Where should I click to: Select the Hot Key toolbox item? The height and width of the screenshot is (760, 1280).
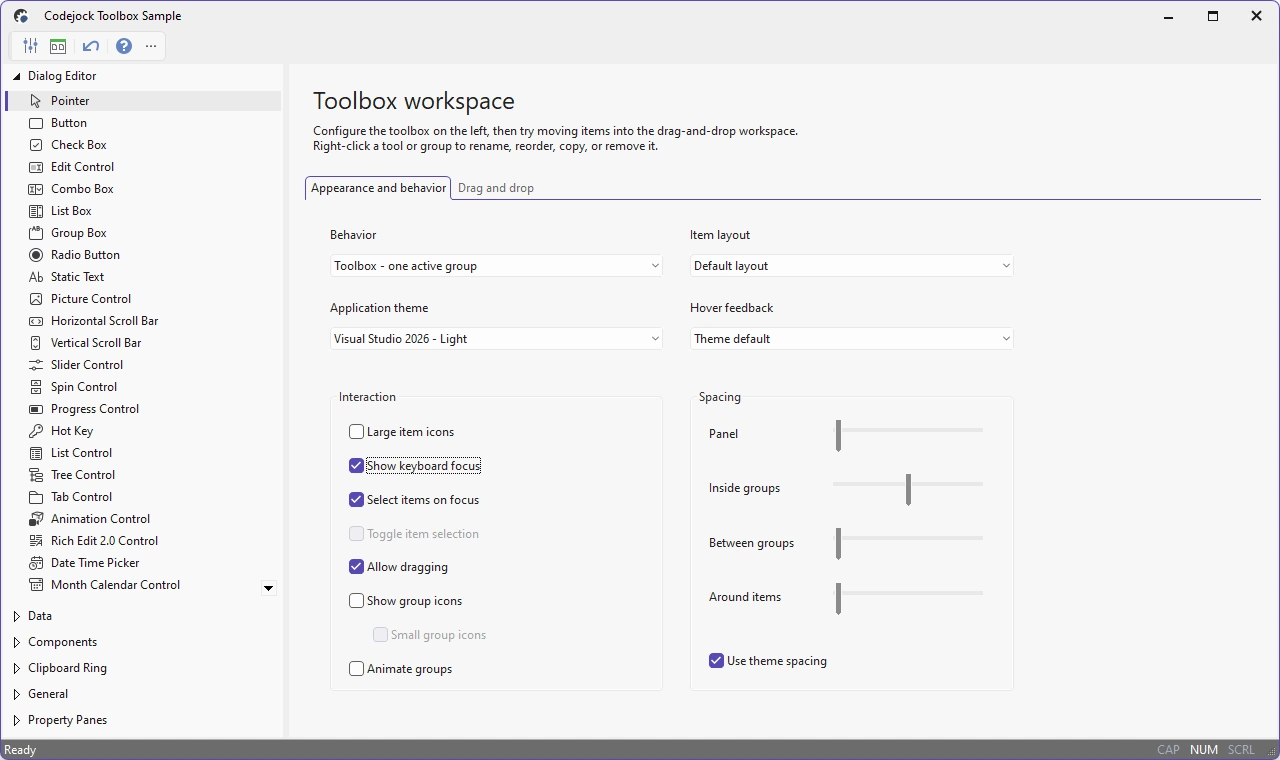click(144, 431)
